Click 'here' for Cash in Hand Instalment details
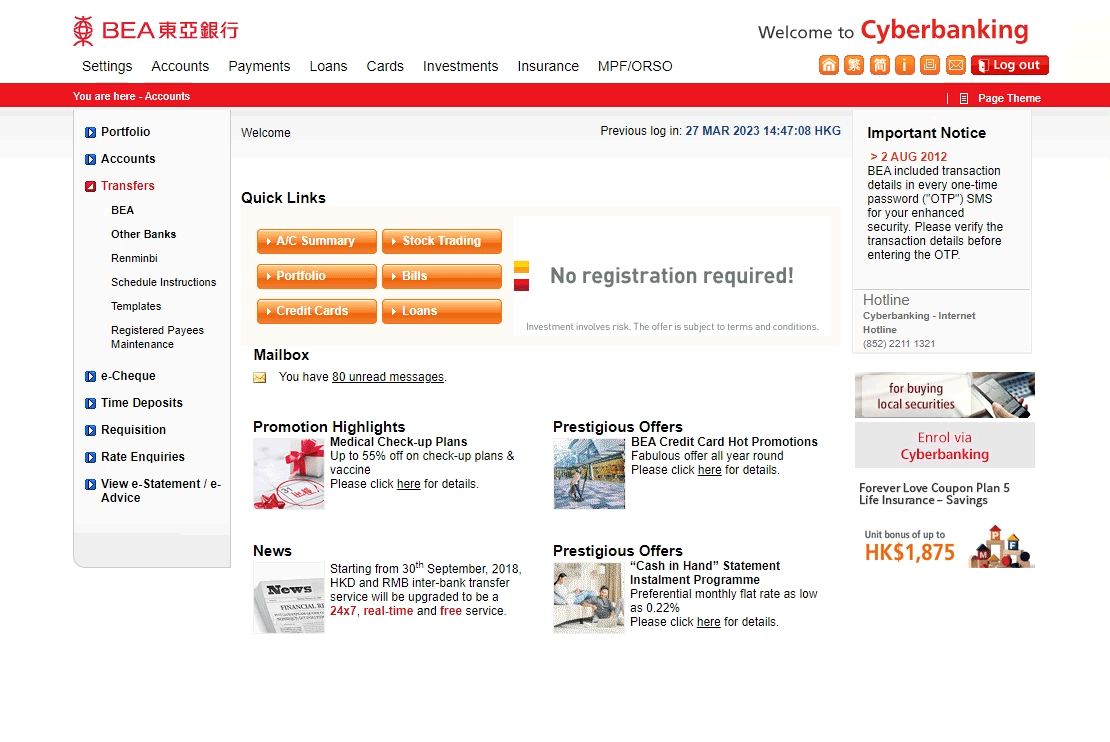This screenshot has width=1110, height=742. pyautogui.click(x=709, y=622)
